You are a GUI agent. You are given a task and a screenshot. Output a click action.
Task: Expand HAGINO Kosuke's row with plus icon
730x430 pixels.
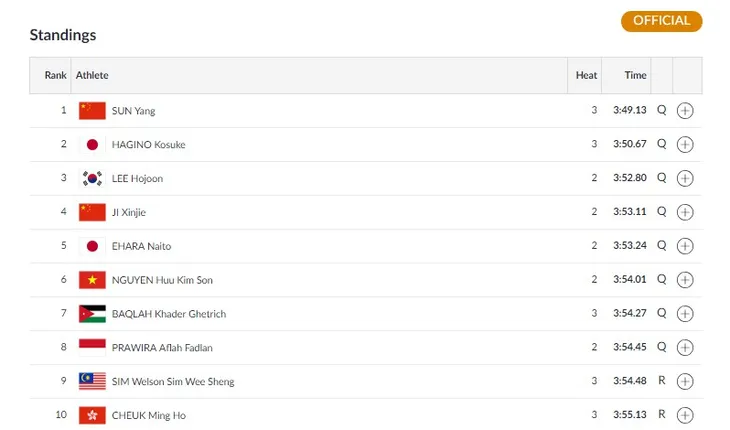(685, 145)
